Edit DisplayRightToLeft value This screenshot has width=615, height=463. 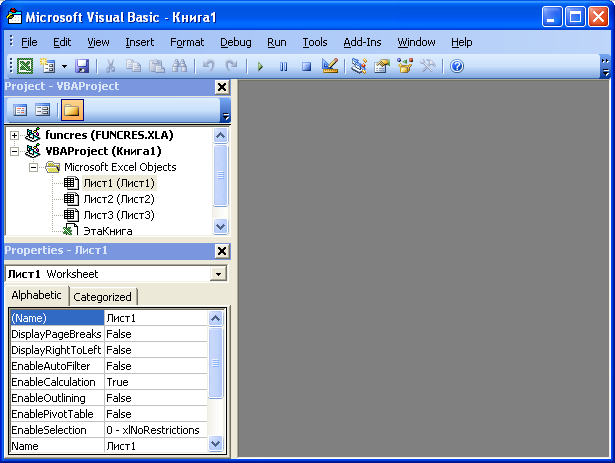(x=156, y=350)
